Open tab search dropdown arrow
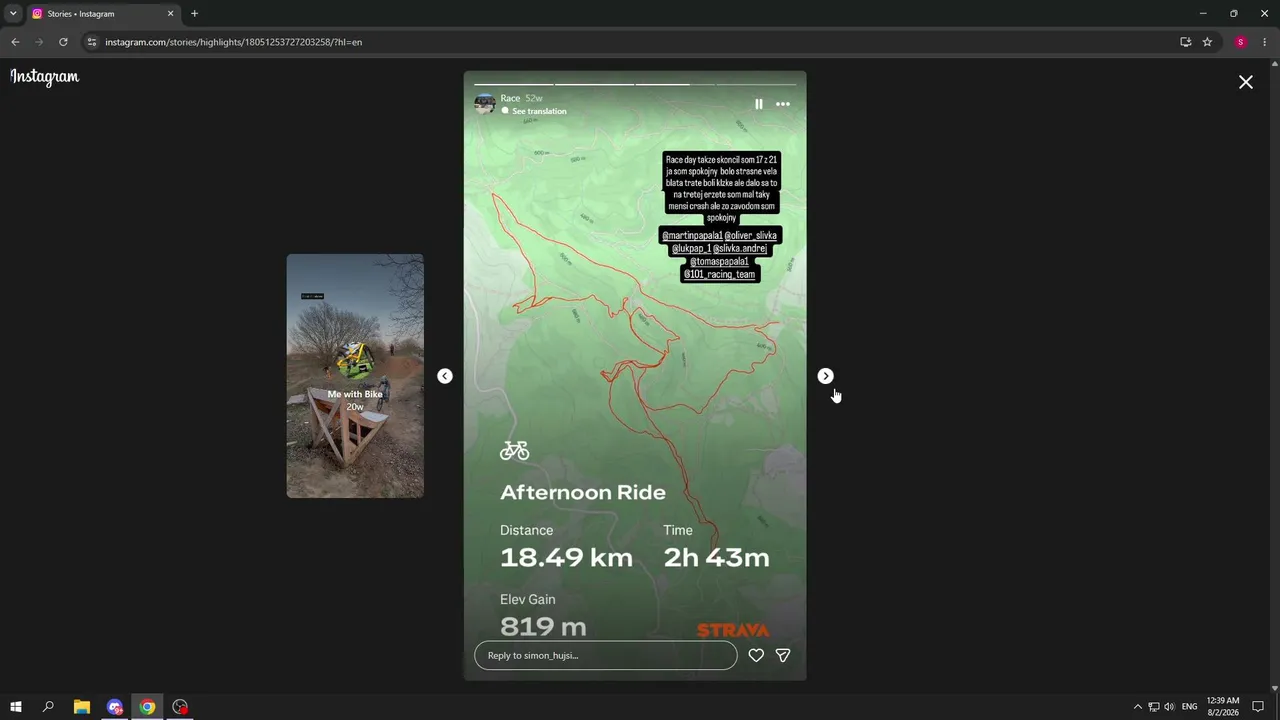The width and height of the screenshot is (1280, 720). pos(13,13)
